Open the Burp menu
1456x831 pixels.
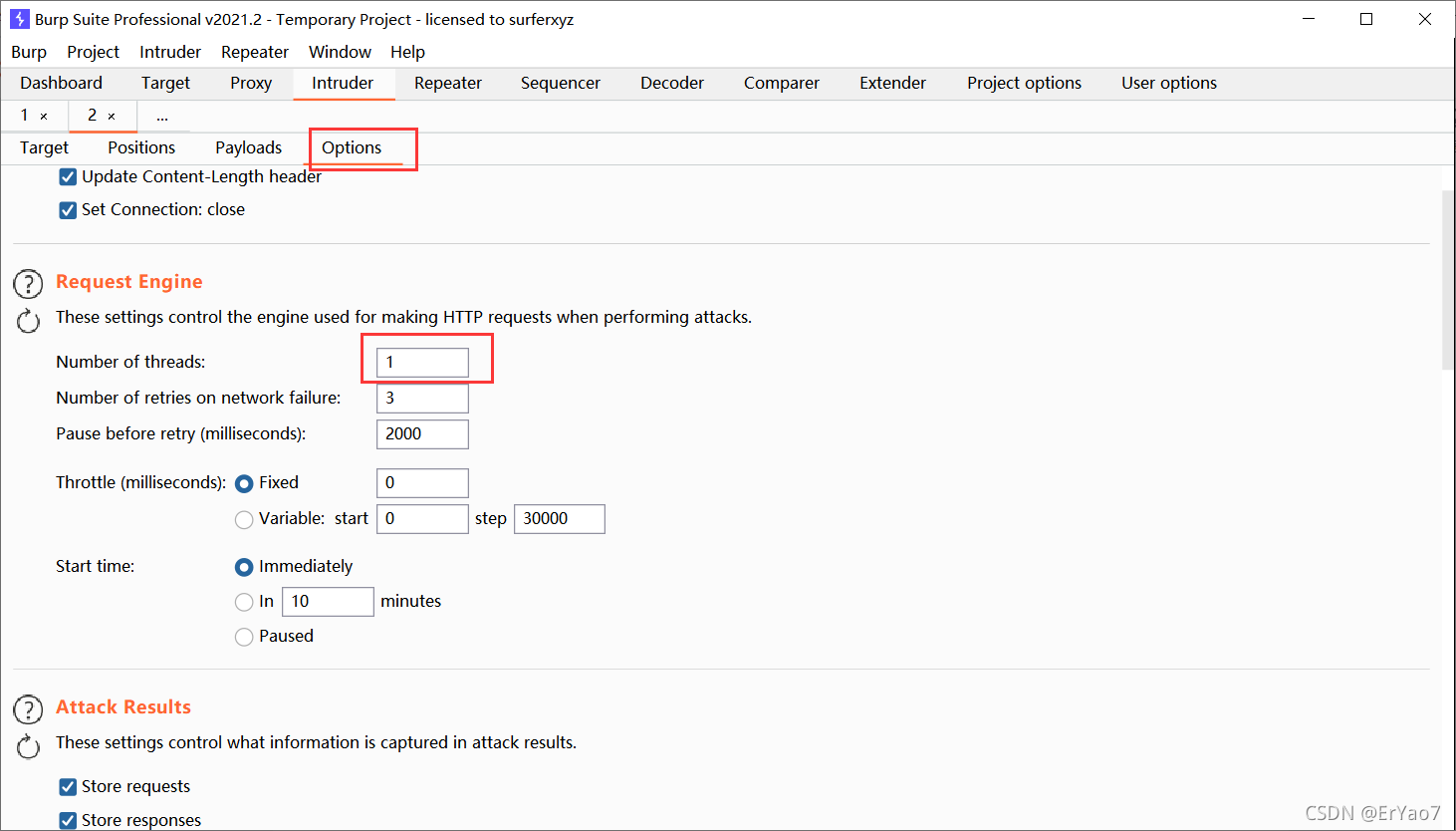(x=29, y=52)
